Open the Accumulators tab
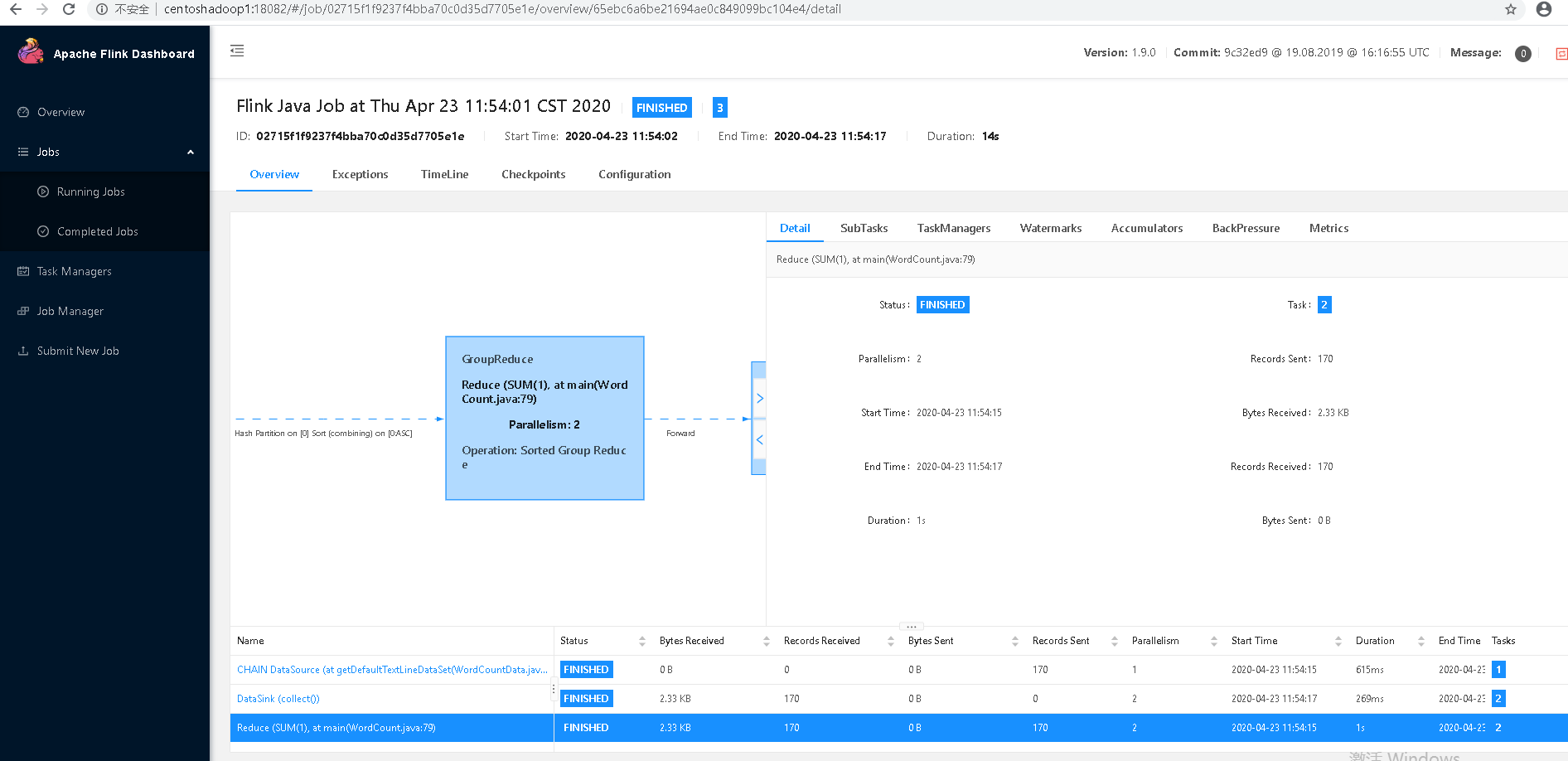The height and width of the screenshot is (761, 1568). [1147, 228]
